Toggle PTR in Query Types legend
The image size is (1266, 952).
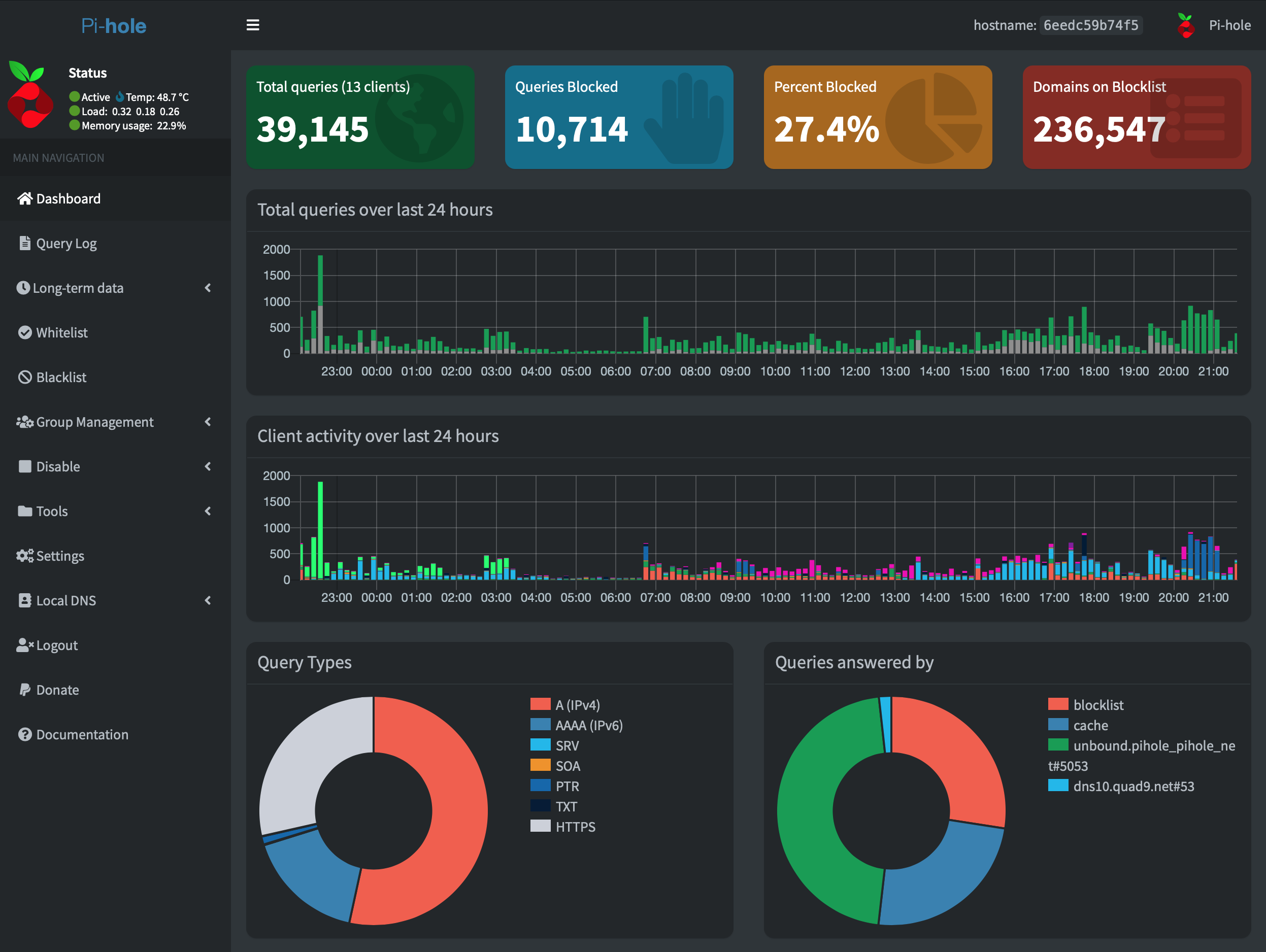coord(555,786)
